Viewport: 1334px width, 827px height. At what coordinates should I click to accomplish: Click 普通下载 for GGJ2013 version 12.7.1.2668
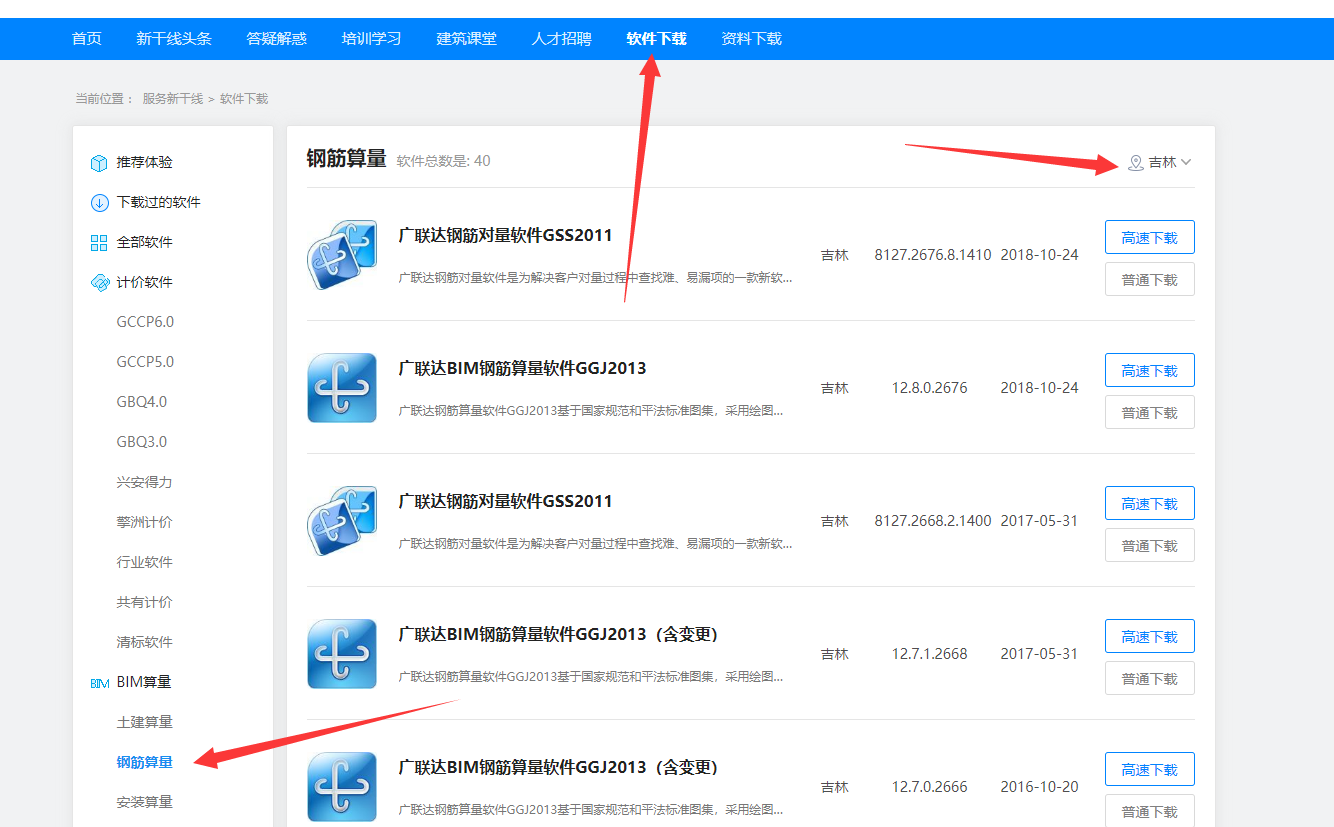(1150, 679)
